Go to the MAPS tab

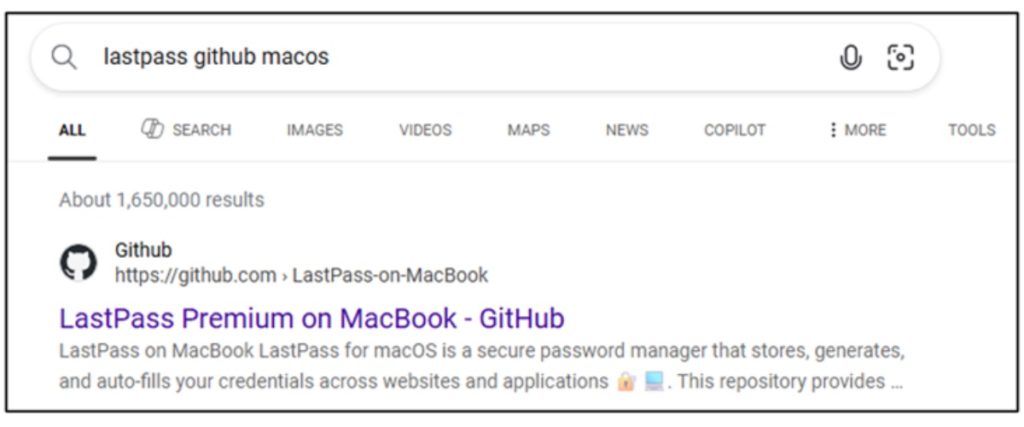528,130
